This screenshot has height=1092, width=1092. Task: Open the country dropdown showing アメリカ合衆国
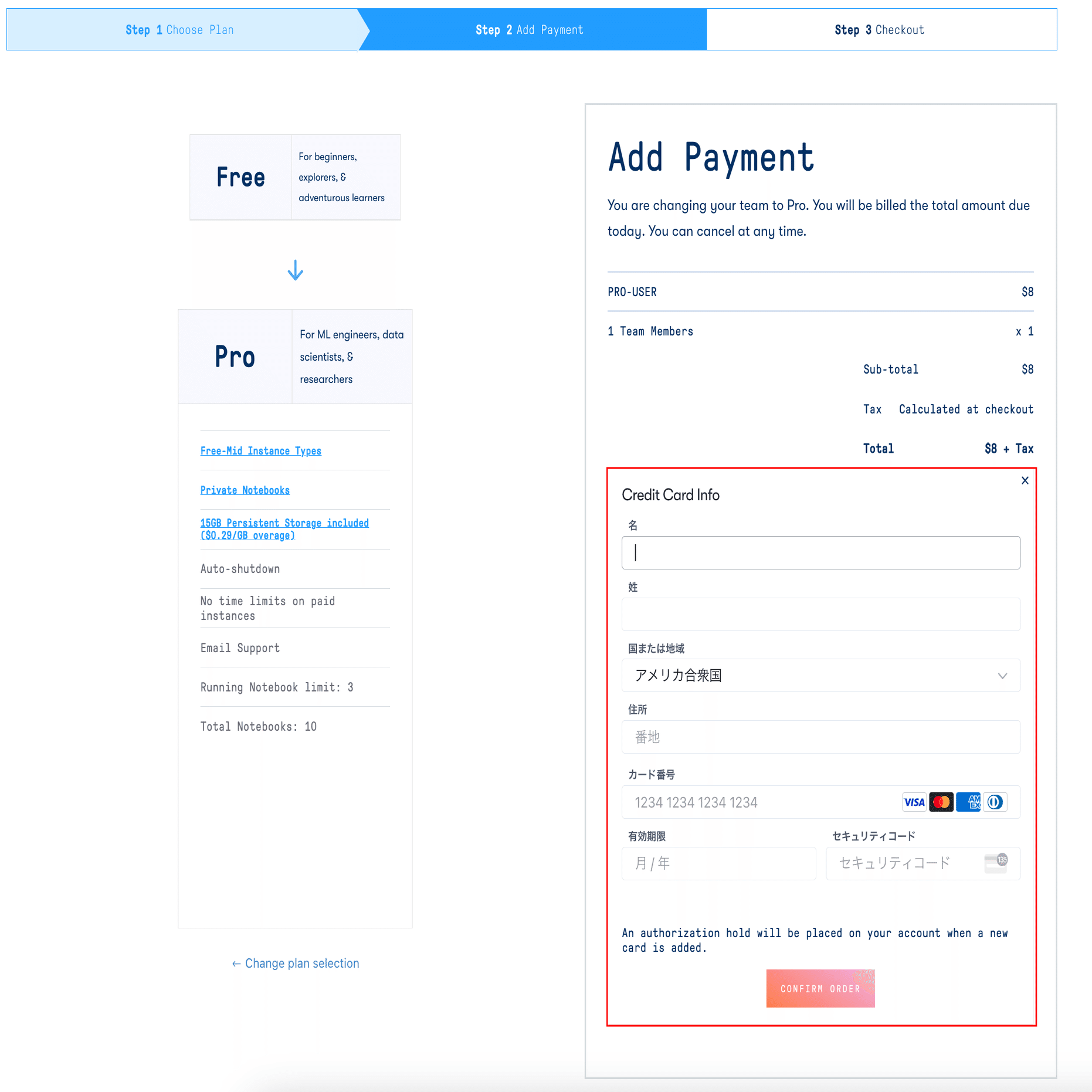click(x=820, y=676)
